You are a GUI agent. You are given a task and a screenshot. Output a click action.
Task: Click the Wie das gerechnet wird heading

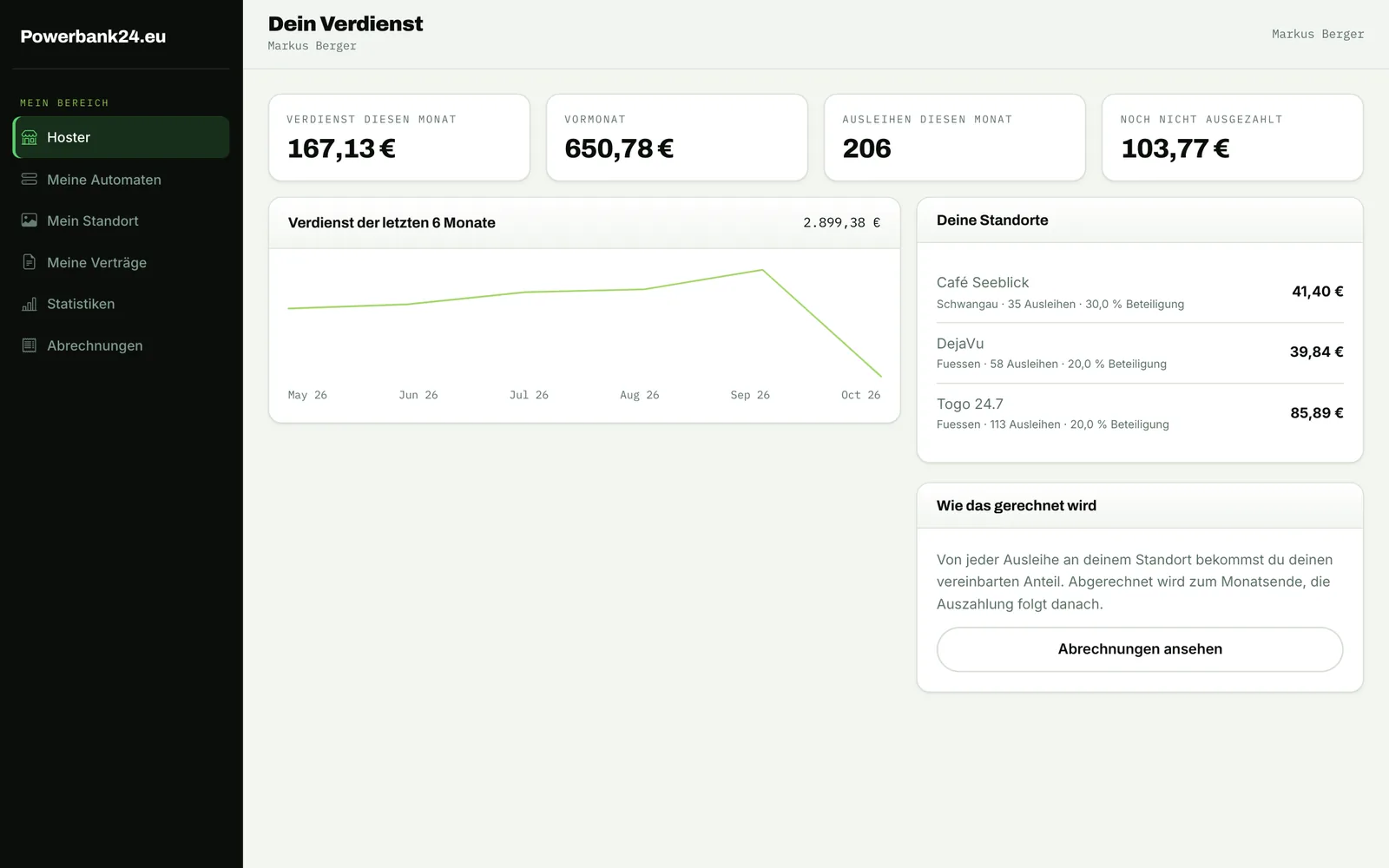click(1017, 506)
